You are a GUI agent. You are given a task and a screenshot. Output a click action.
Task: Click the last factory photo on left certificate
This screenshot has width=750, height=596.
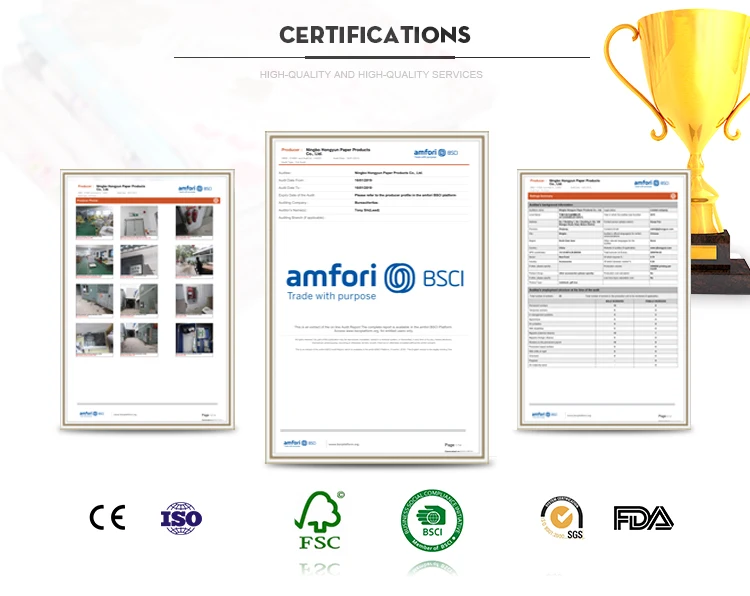click(x=194, y=340)
